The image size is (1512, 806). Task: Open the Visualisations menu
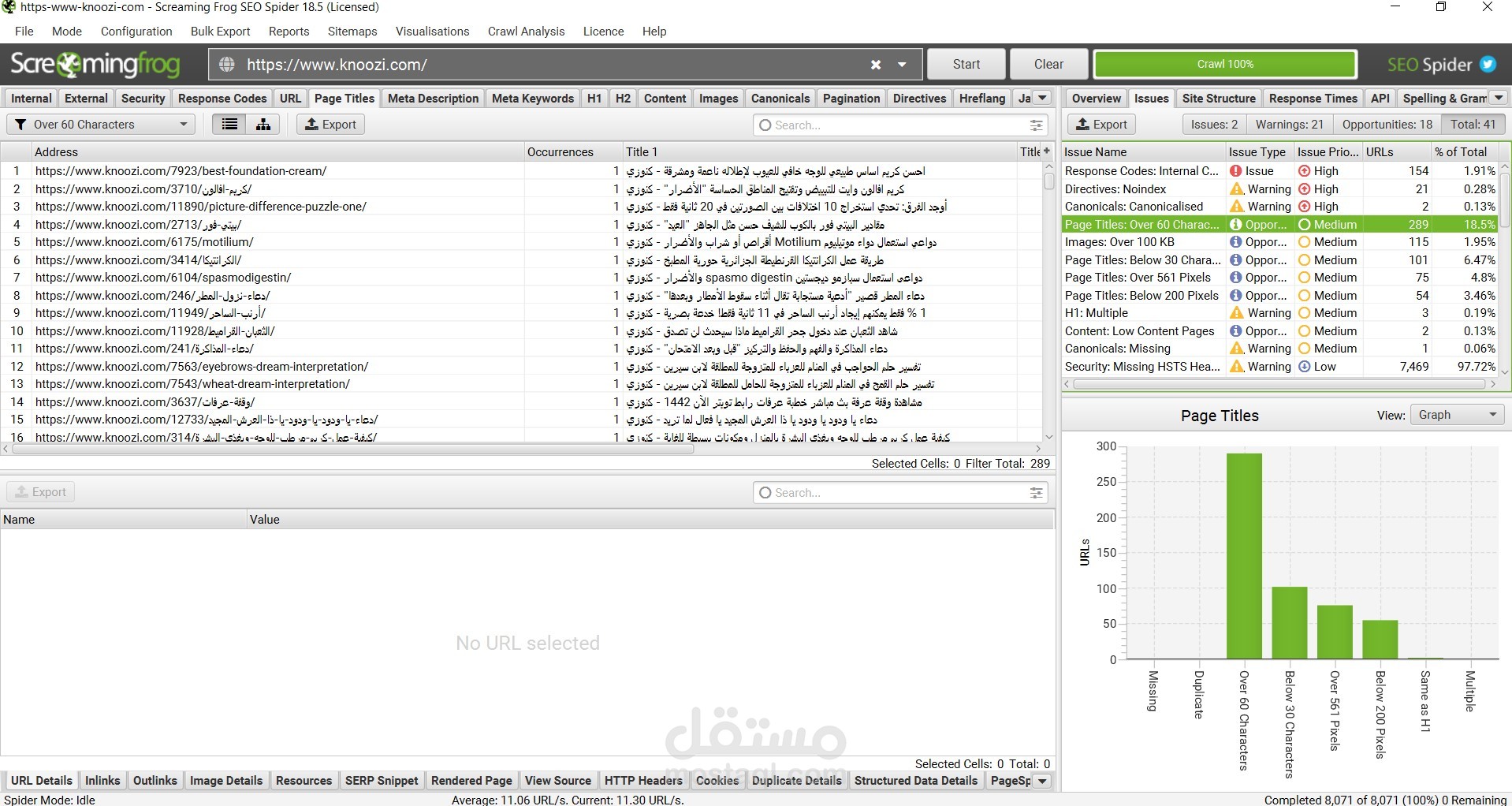(x=432, y=32)
